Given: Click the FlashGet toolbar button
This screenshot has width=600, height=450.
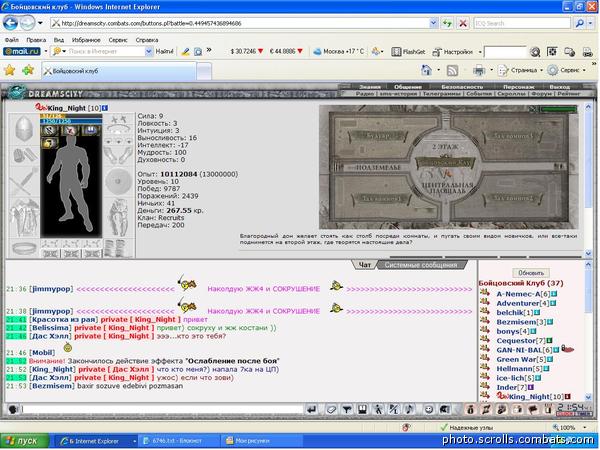Looking at the screenshot, I should [x=409, y=52].
